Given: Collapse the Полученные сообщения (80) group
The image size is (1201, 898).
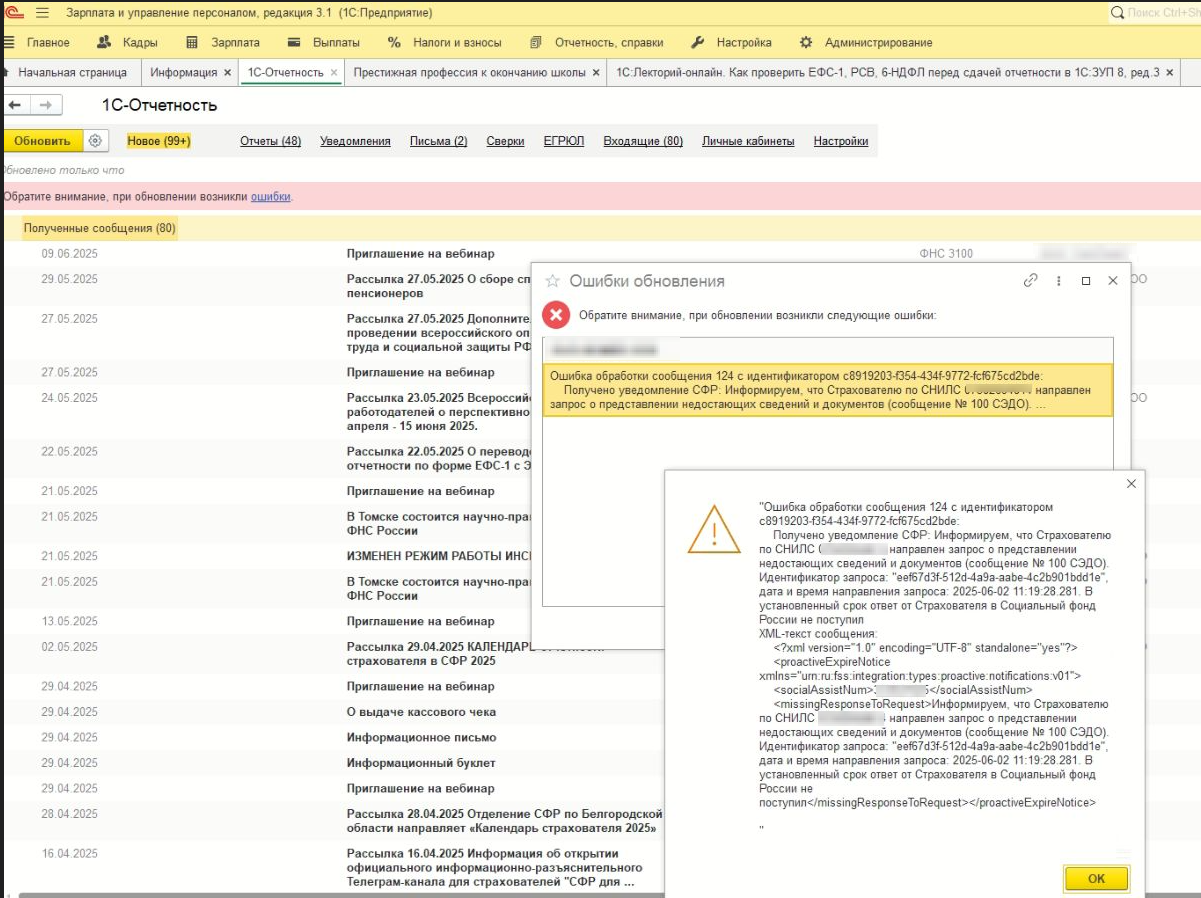Looking at the screenshot, I should click(x=100, y=228).
